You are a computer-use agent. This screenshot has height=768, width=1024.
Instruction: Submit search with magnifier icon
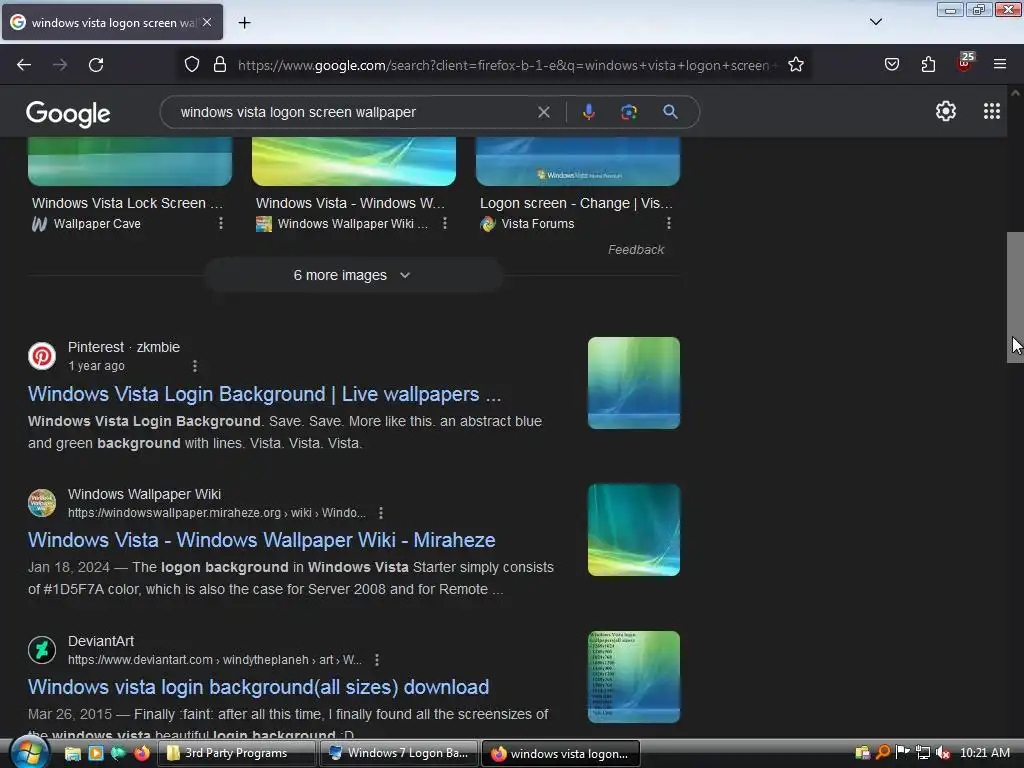point(670,112)
